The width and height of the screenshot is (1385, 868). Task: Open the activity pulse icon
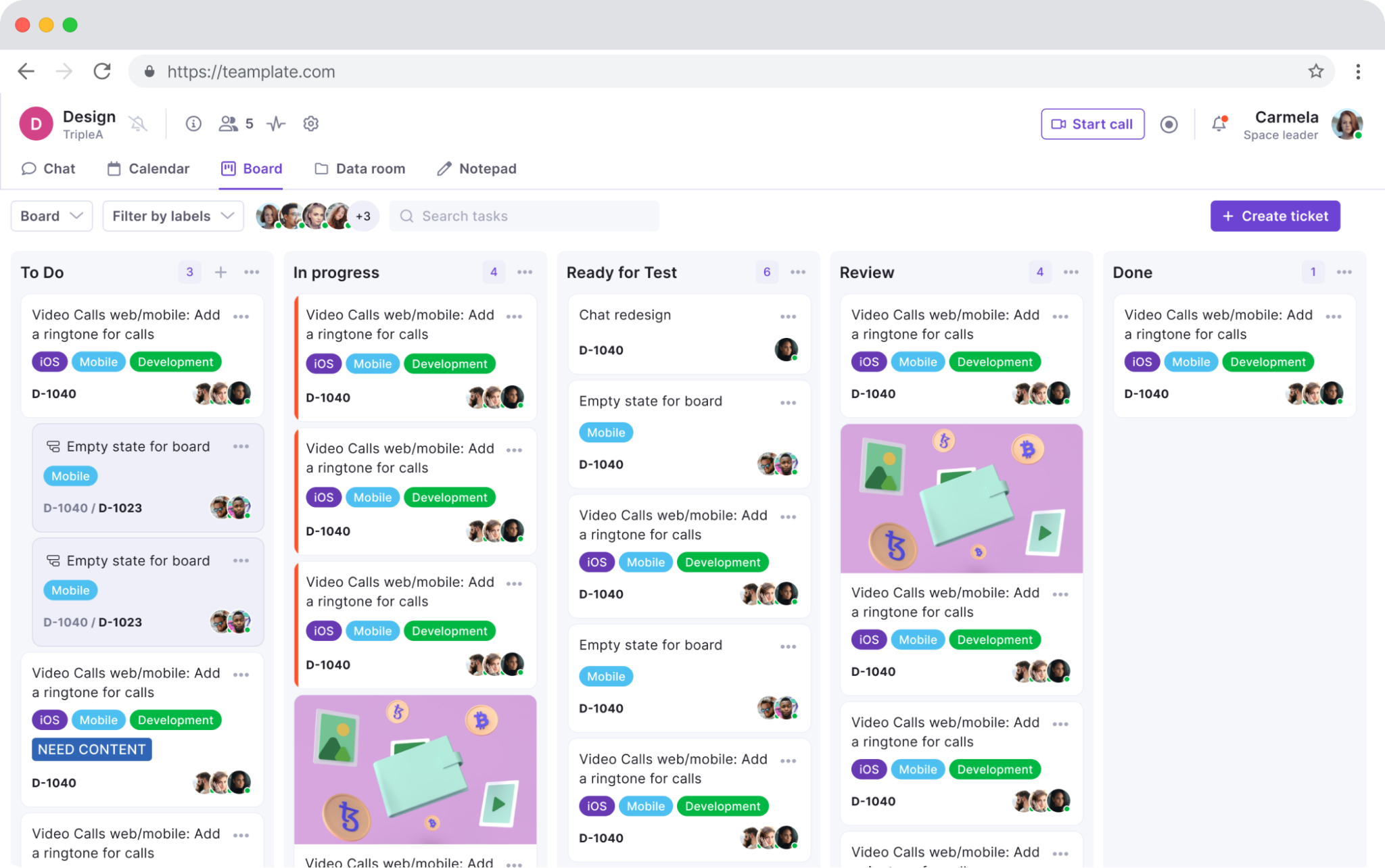click(275, 124)
